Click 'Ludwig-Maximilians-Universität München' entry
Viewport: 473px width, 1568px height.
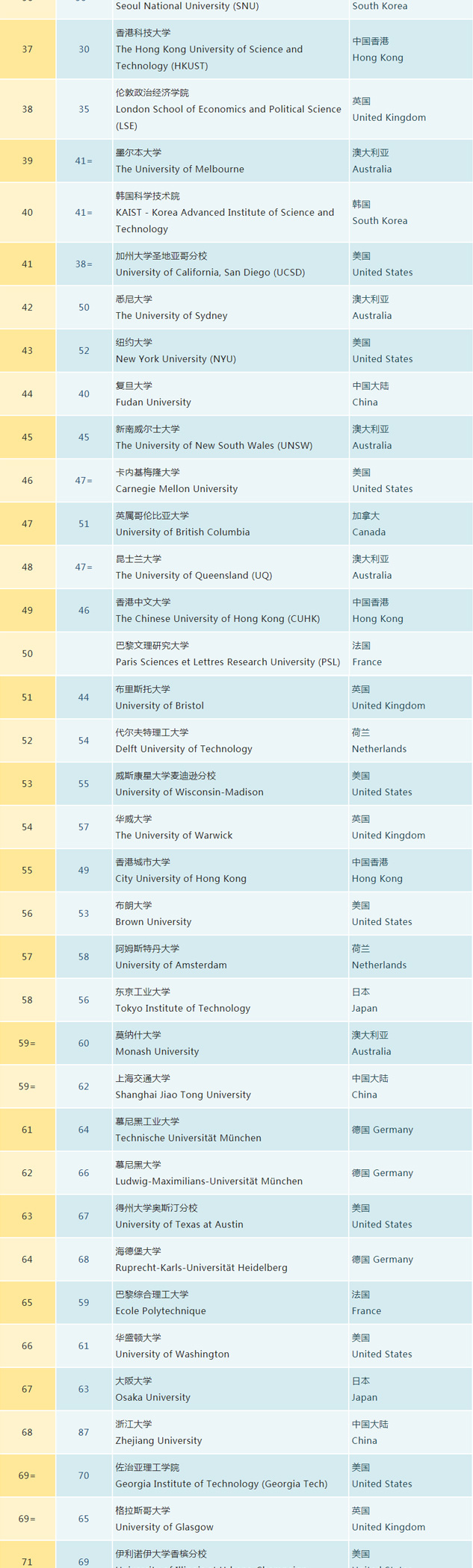(x=209, y=1182)
